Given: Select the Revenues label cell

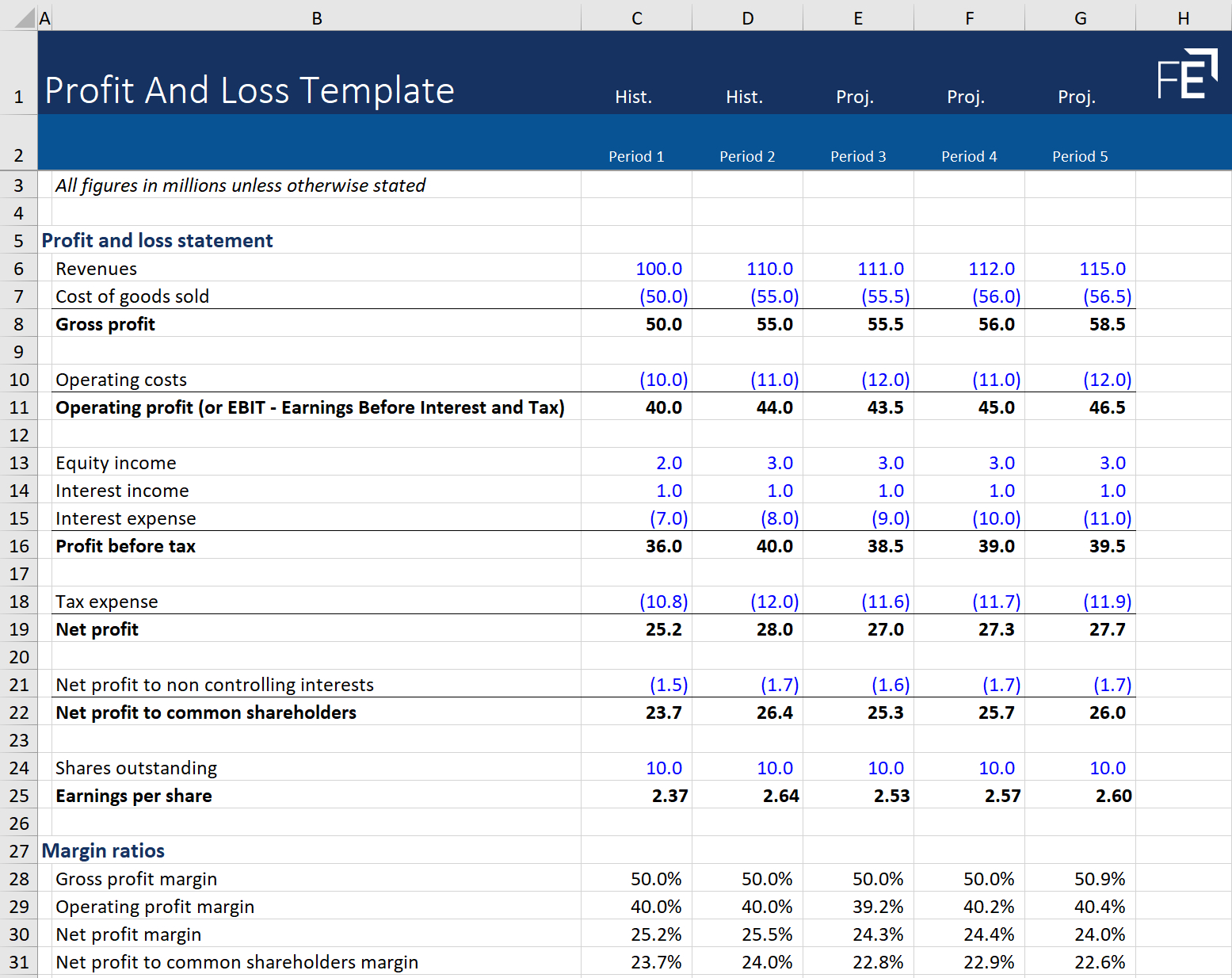Looking at the screenshot, I should [x=96, y=268].
